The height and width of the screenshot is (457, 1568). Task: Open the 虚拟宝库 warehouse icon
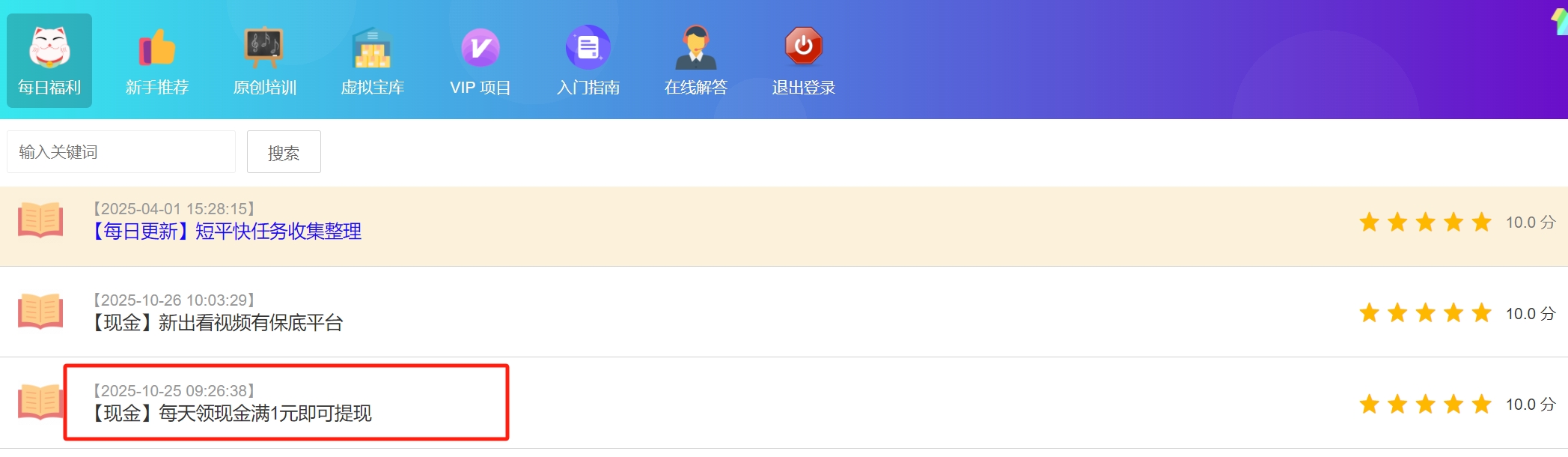click(372, 47)
